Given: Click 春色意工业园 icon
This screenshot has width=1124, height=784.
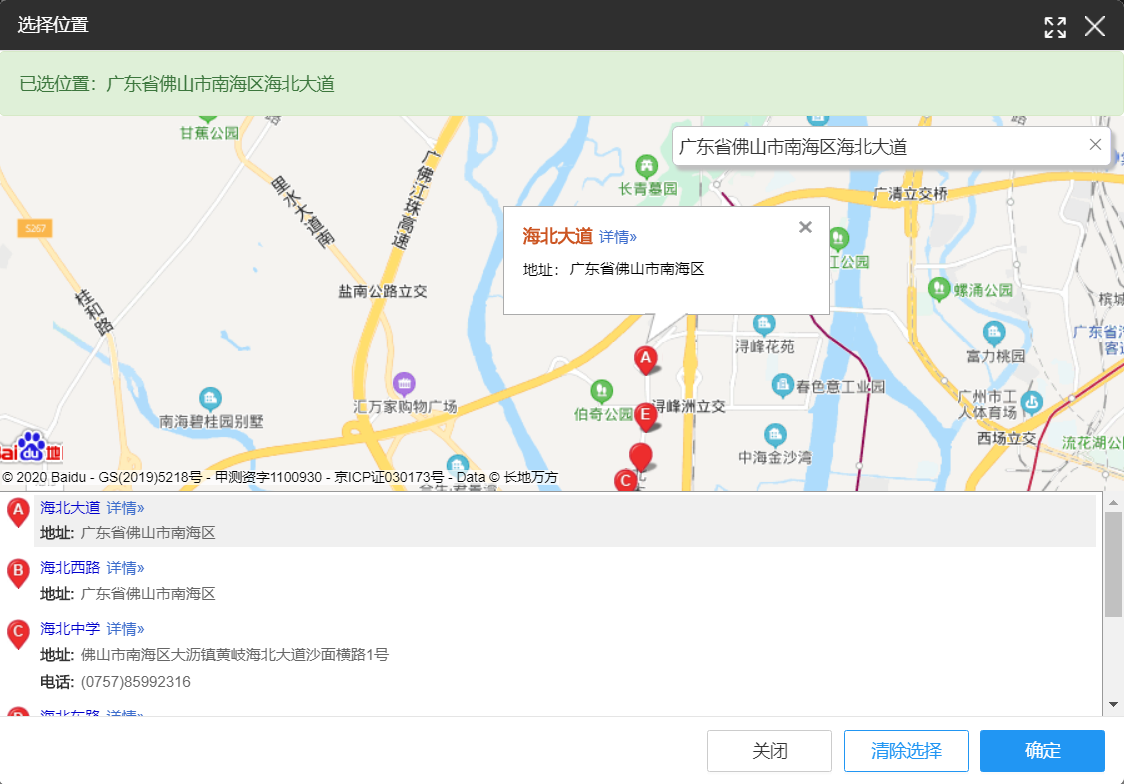Looking at the screenshot, I should pos(782,386).
